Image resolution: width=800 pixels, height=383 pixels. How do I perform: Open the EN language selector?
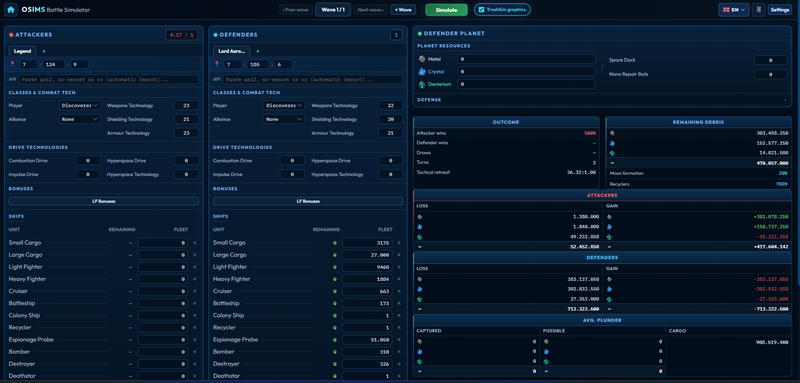click(x=734, y=10)
